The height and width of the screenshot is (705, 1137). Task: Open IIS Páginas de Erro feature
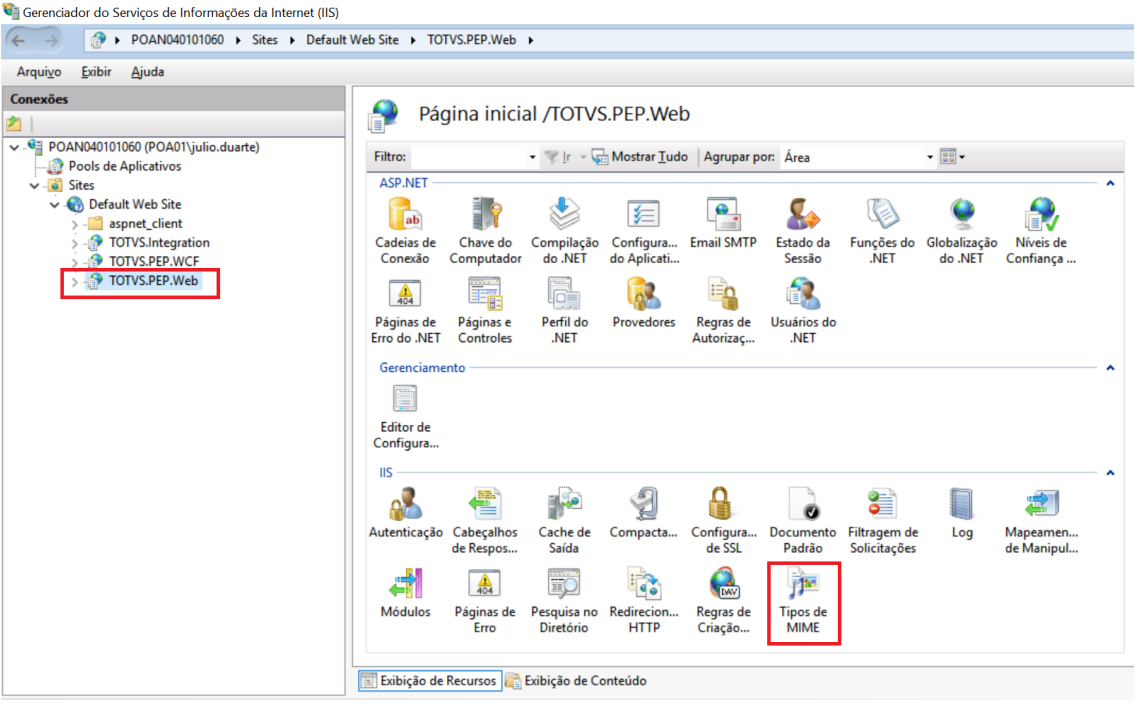pyautogui.click(x=485, y=601)
